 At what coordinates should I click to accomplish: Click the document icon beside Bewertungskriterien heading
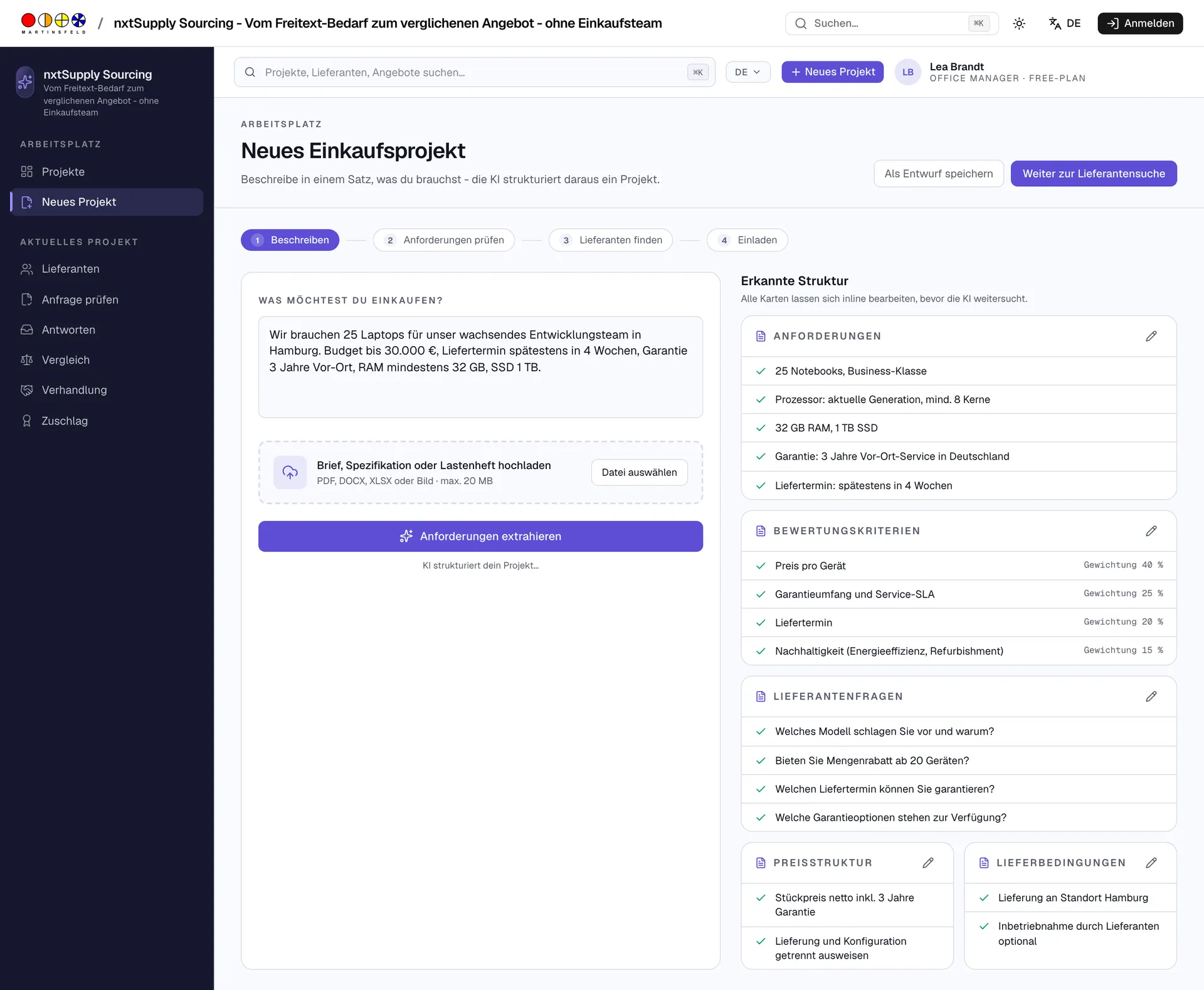click(x=761, y=531)
